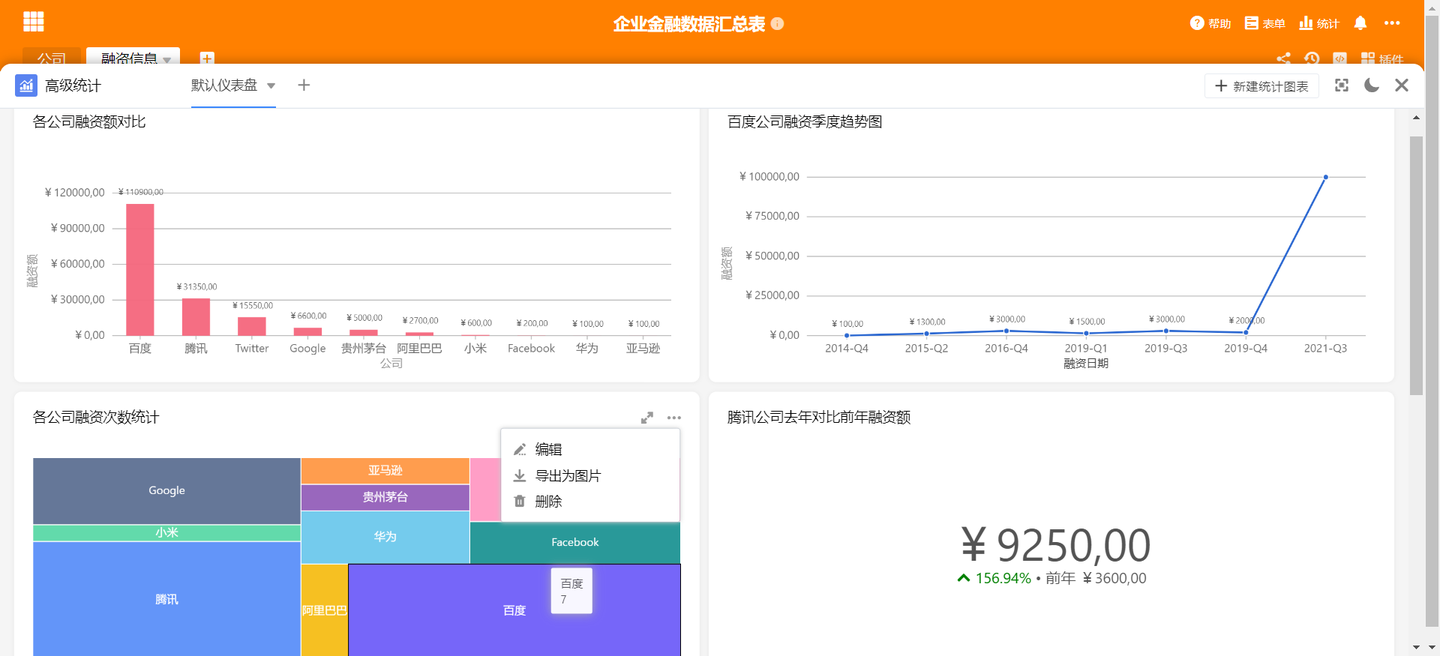
Task: Open the history clock icon
Action: [1312, 59]
